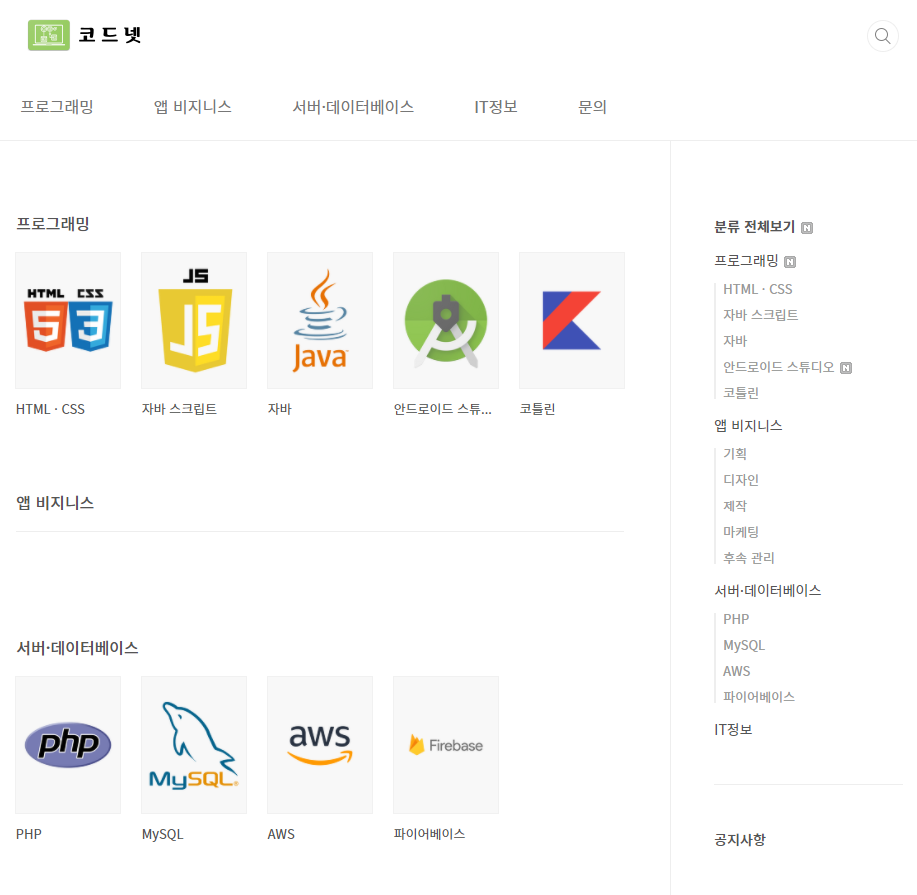Open the search magnifier icon
Image resolution: width=917 pixels, height=895 pixels.
point(882,36)
